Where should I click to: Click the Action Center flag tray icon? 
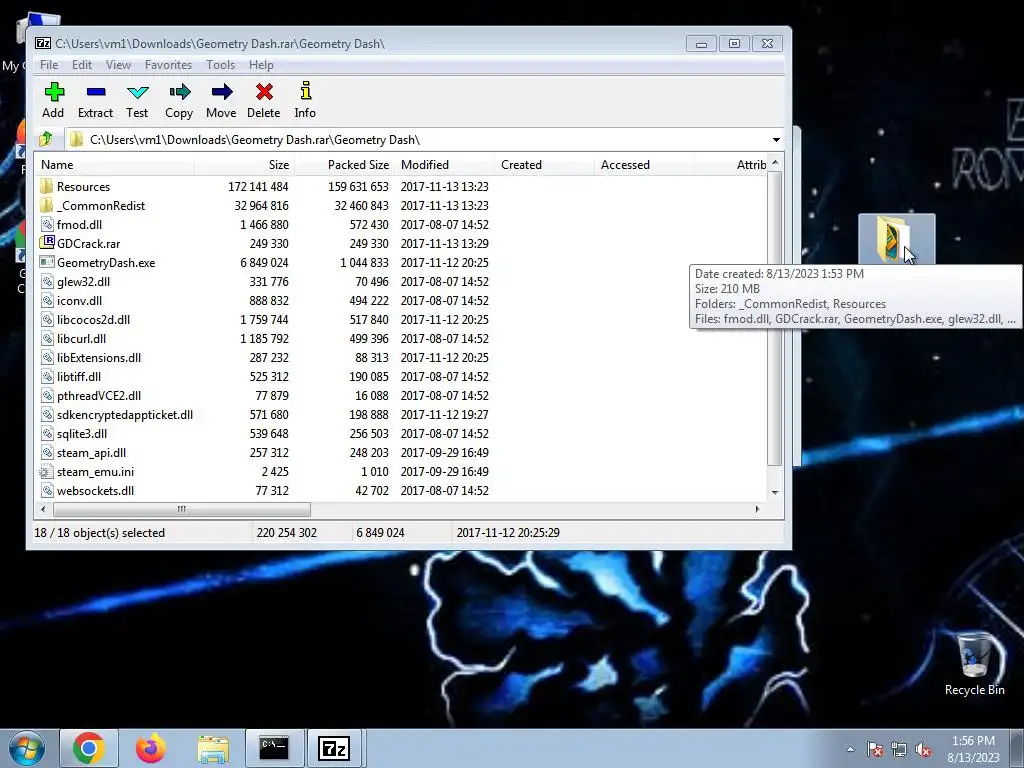click(x=875, y=749)
